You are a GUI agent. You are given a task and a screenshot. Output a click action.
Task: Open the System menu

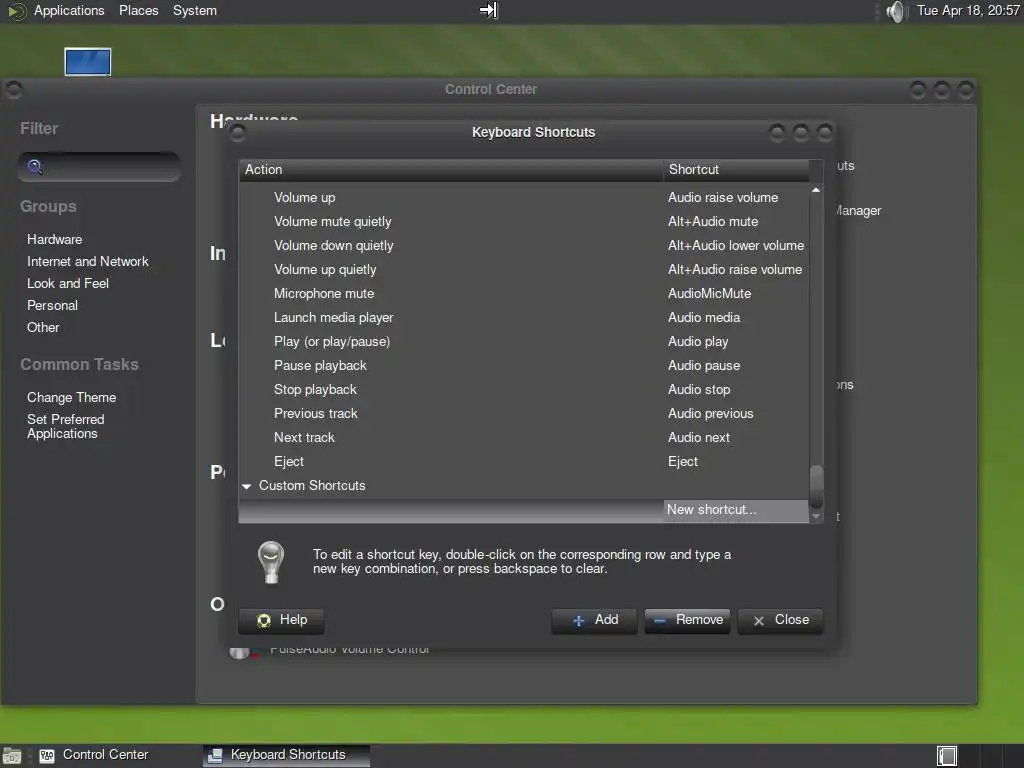click(x=195, y=10)
